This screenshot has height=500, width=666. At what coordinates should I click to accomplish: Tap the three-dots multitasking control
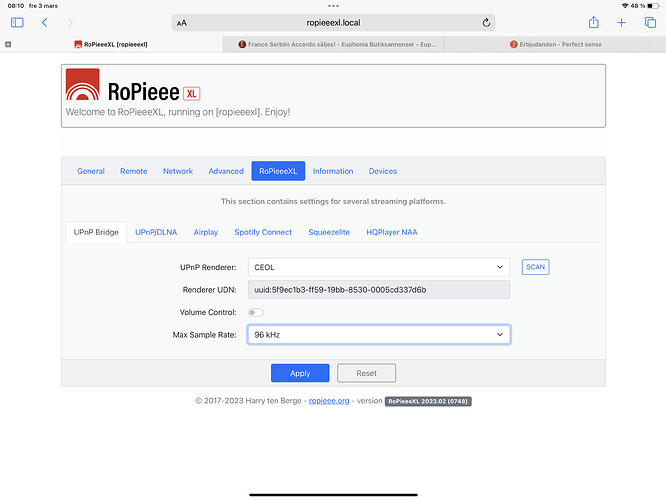[333, 6]
